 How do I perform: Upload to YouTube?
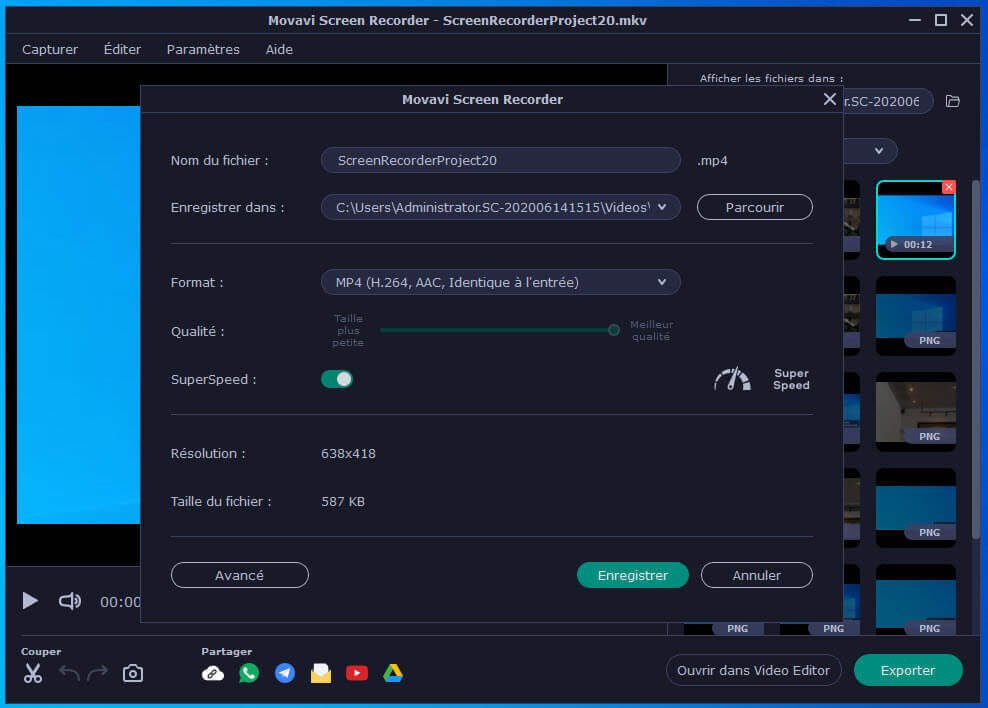coord(357,673)
